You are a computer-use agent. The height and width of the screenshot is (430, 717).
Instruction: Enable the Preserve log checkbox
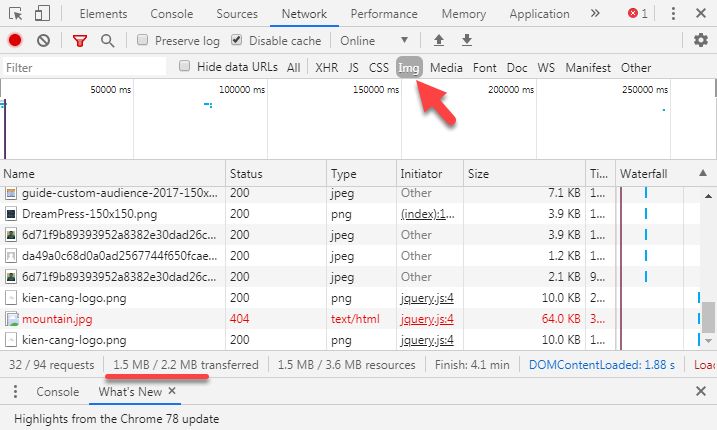[x=142, y=41]
